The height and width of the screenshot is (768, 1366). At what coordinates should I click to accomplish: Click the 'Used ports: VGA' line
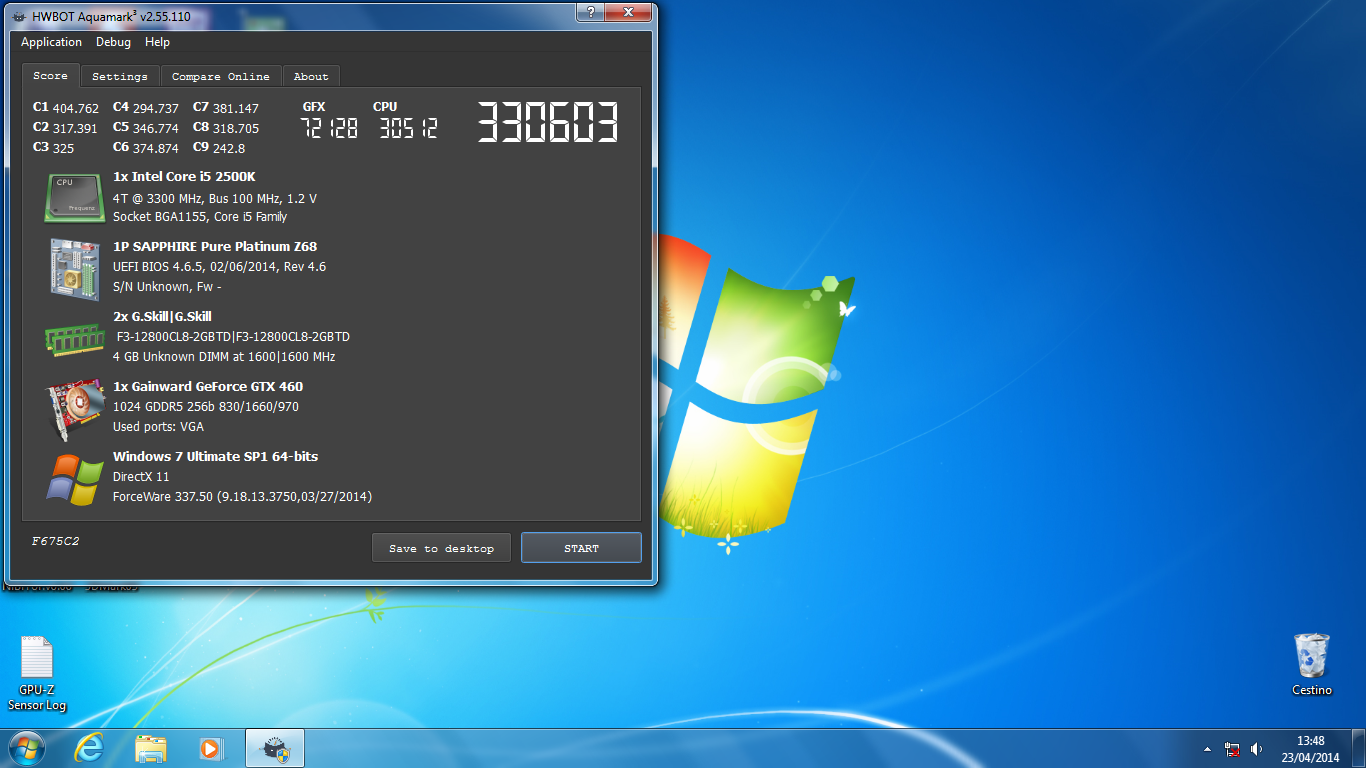tap(160, 427)
